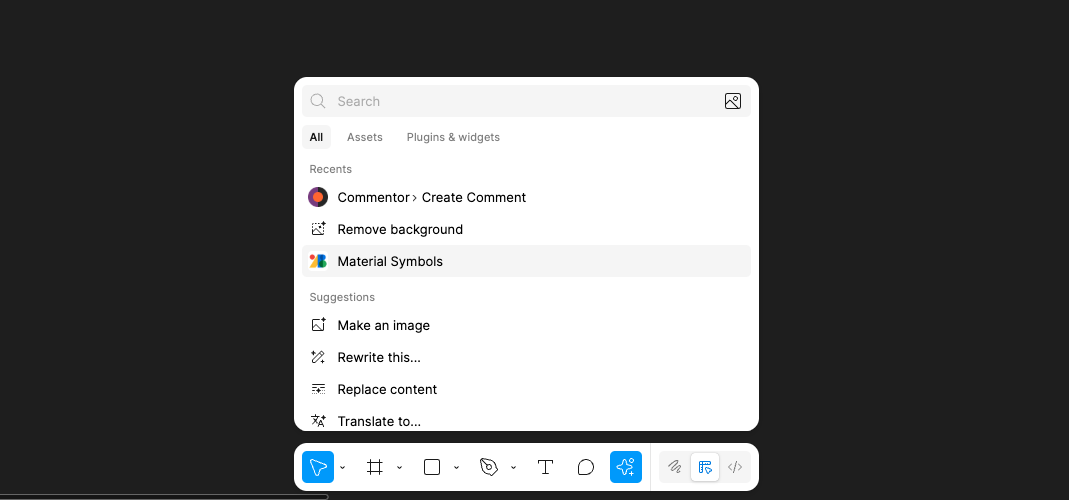Open Move tool options dropdown arrow

click(342, 467)
